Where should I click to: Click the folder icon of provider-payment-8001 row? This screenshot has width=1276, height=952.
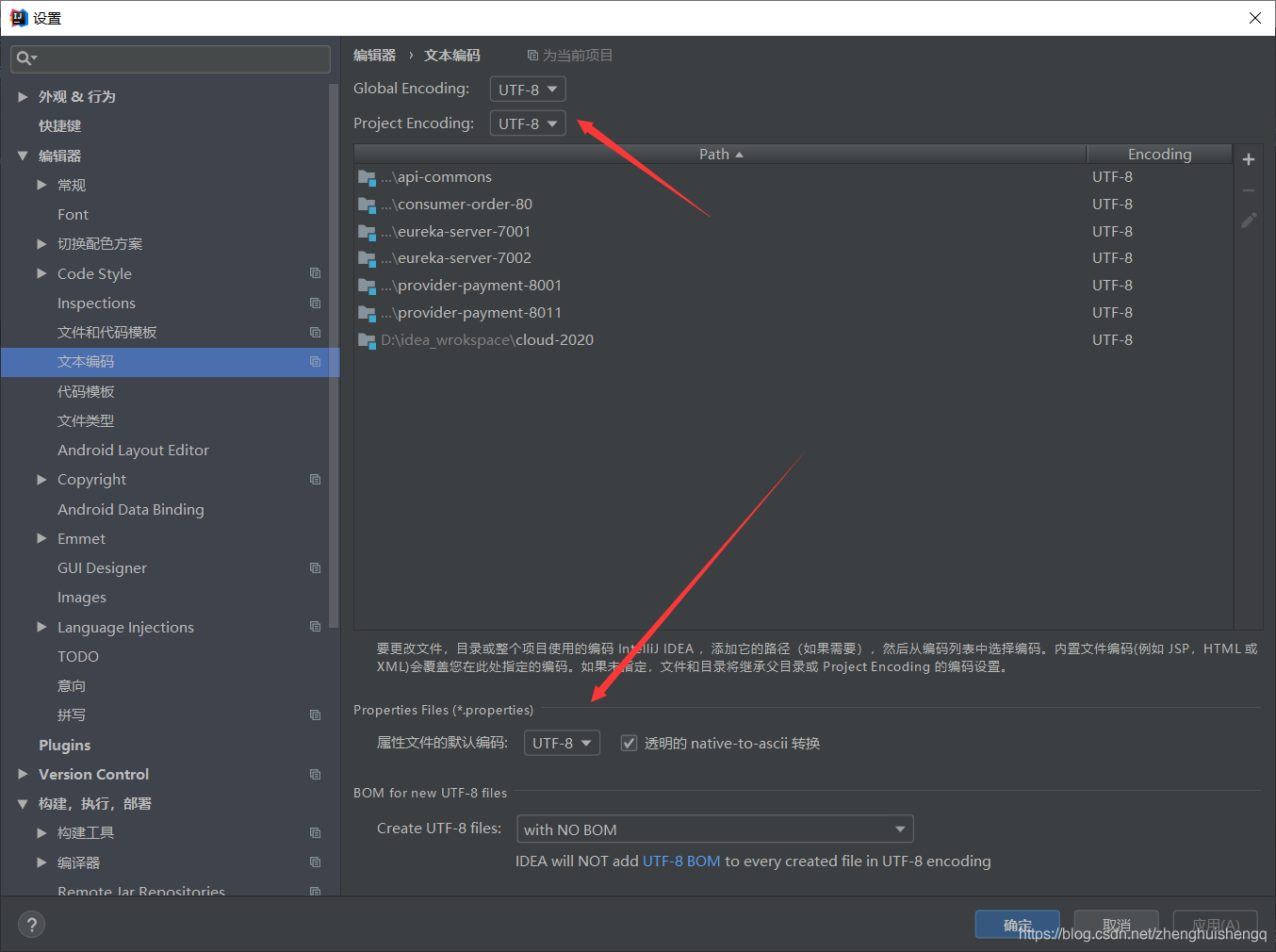click(367, 286)
